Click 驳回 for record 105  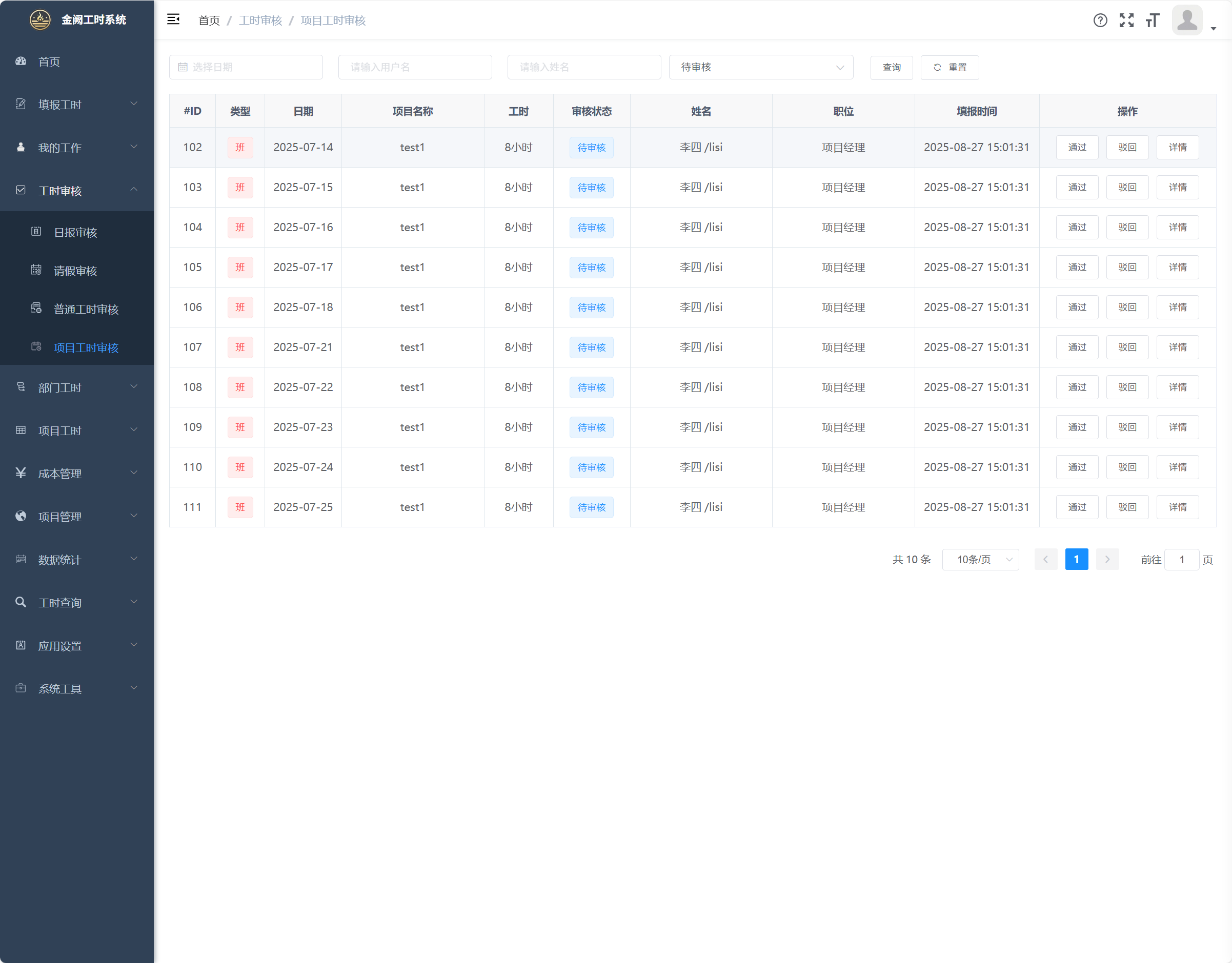coord(1126,267)
